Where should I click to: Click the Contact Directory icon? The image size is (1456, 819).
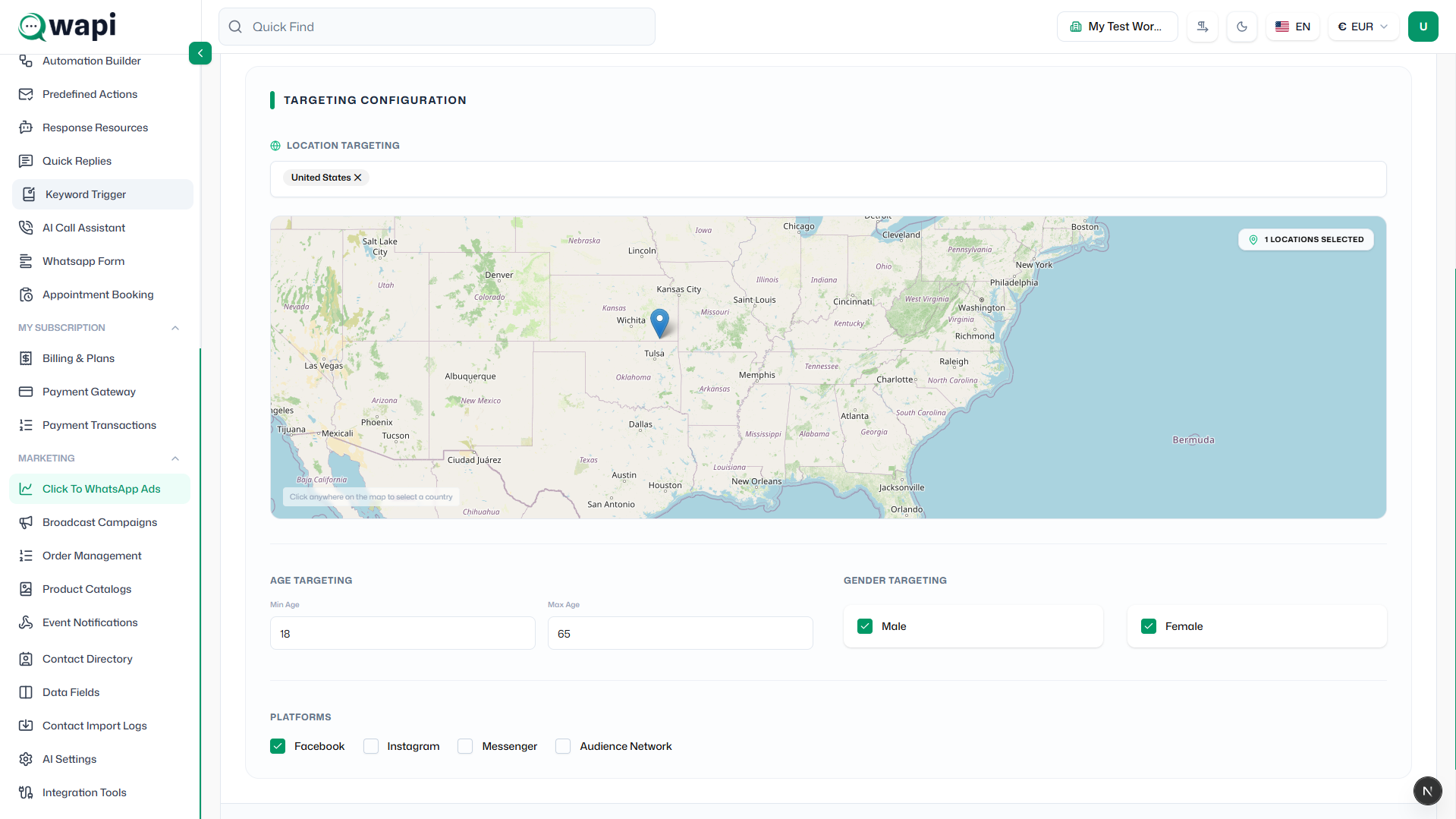26,659
